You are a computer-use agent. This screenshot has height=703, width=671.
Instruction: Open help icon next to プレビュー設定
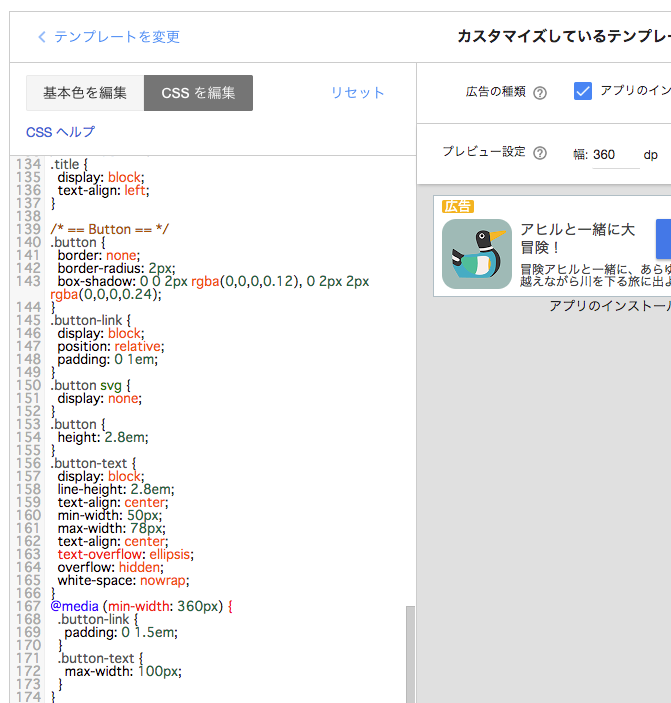(x=540, y=153)
